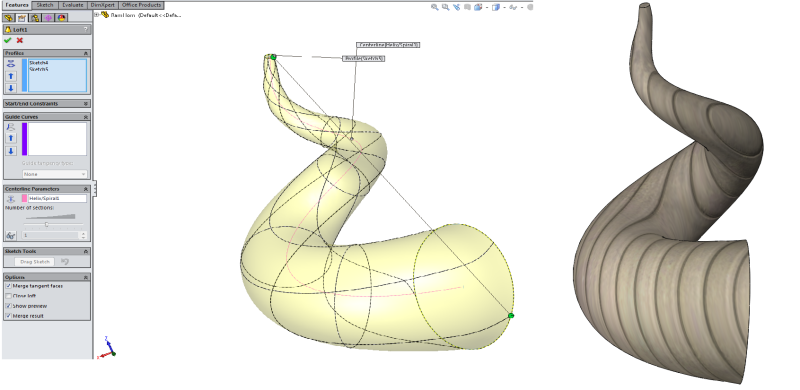Open Loft1 help question-mark icon

click(85, 30)
